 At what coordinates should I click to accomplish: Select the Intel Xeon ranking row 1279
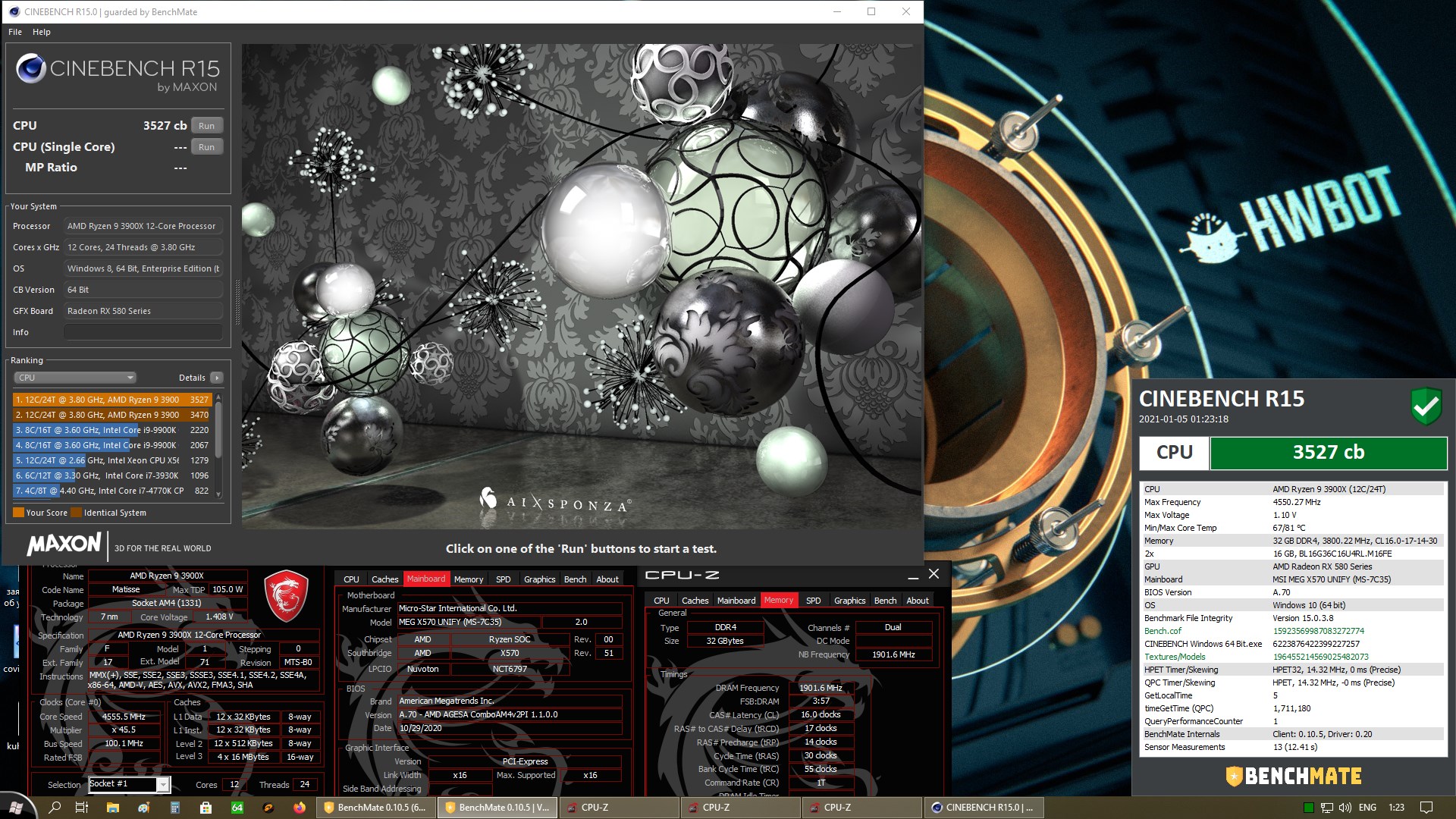(112, 460)
